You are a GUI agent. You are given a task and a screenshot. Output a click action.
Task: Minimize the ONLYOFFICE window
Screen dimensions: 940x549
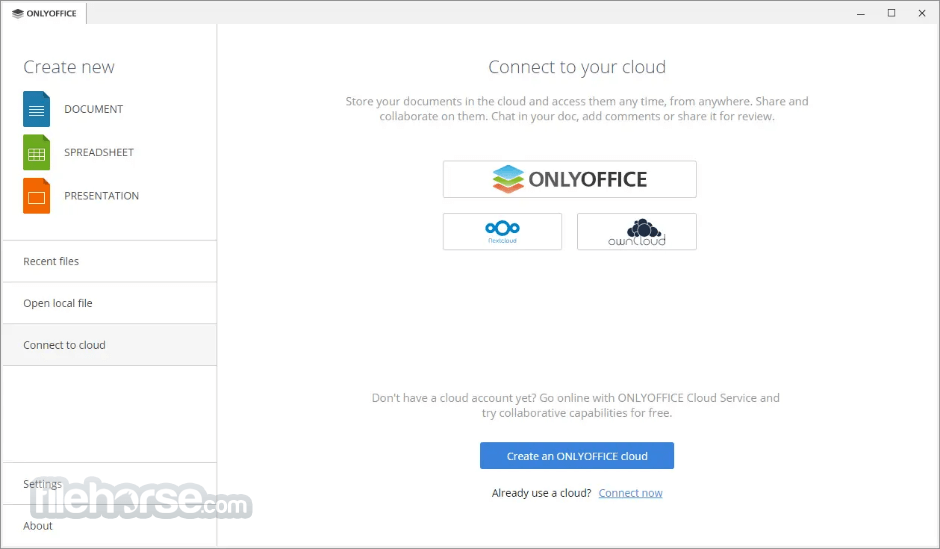tap(861, 13)
